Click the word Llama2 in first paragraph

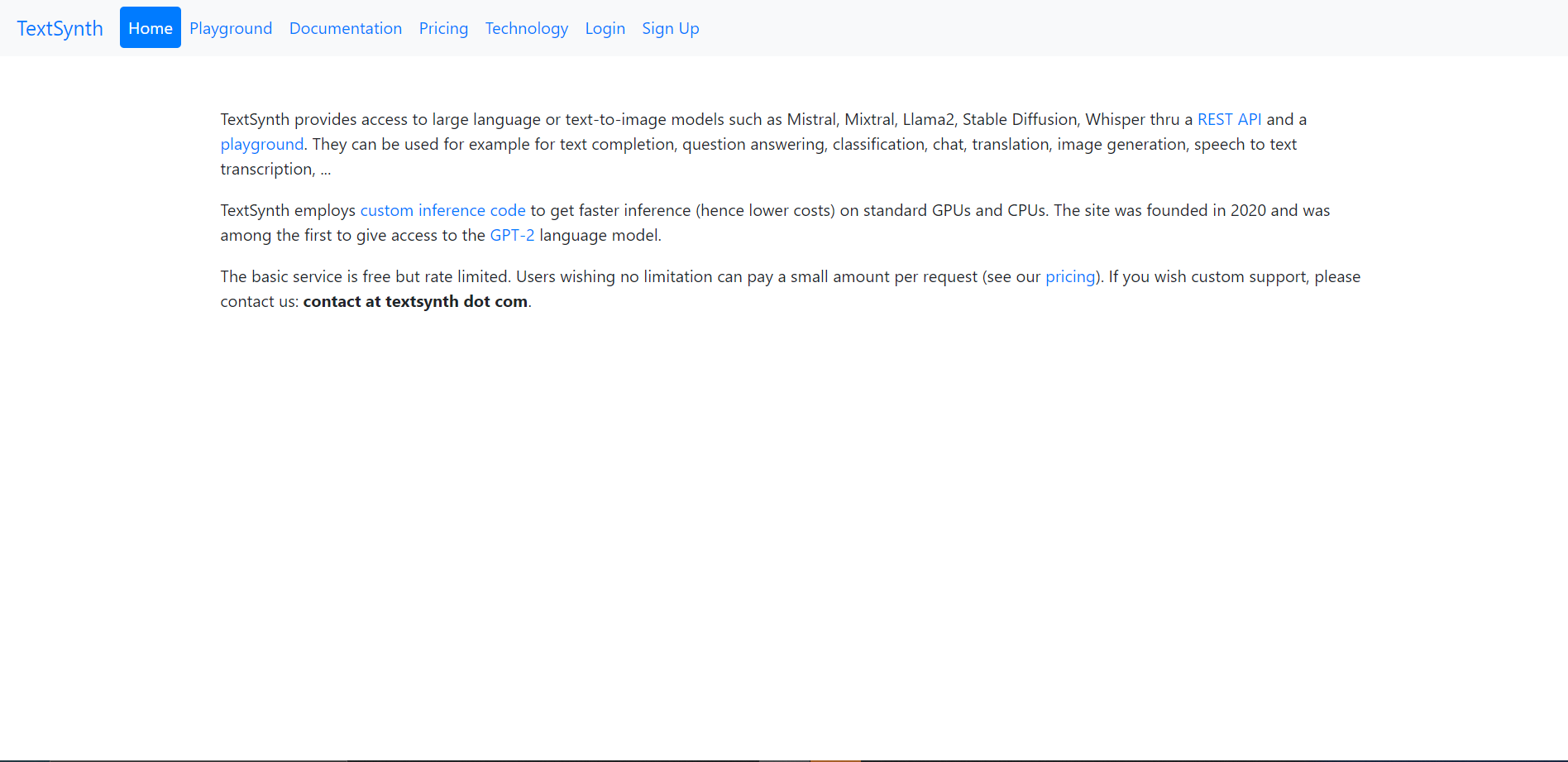point(929,119)
